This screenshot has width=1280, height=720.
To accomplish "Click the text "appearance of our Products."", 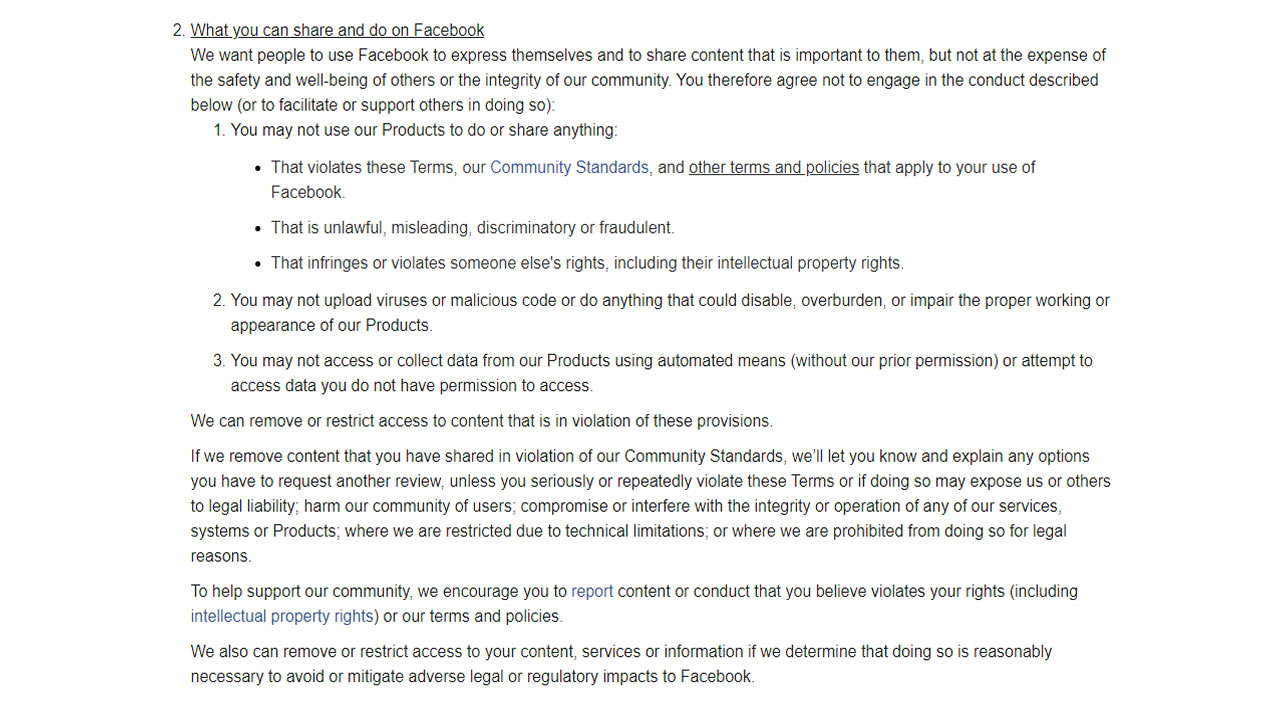I will [331, 326].
